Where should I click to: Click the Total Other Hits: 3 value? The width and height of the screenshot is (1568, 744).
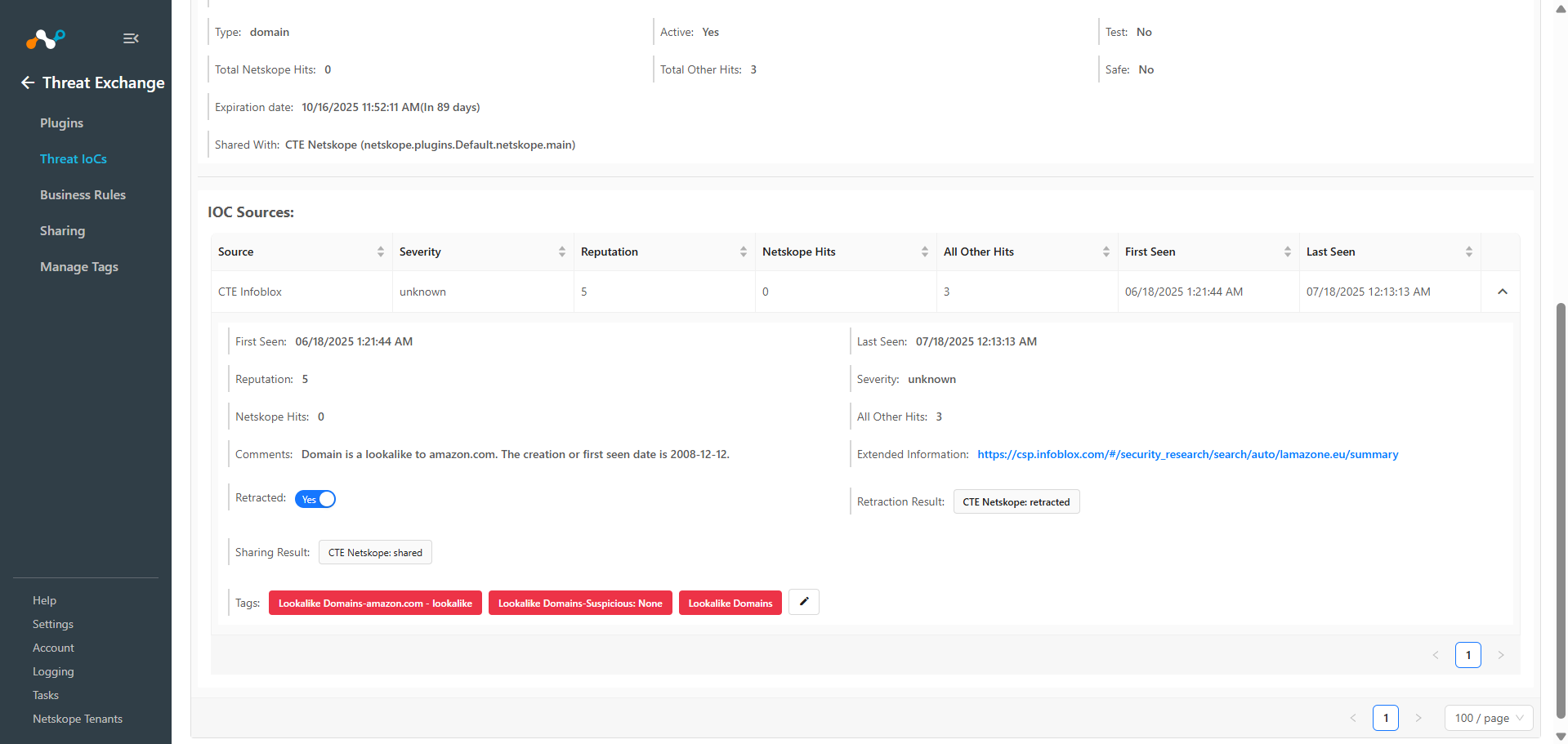[x=753, y=69]
